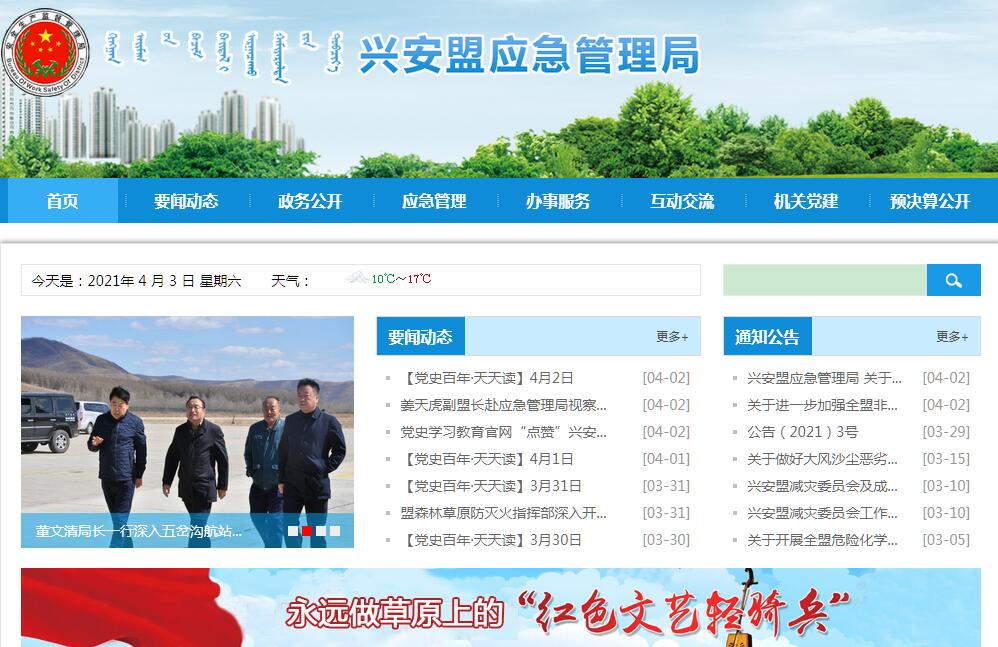
Task: Open the 通知公告 section tab
Action: pos(767,337)
